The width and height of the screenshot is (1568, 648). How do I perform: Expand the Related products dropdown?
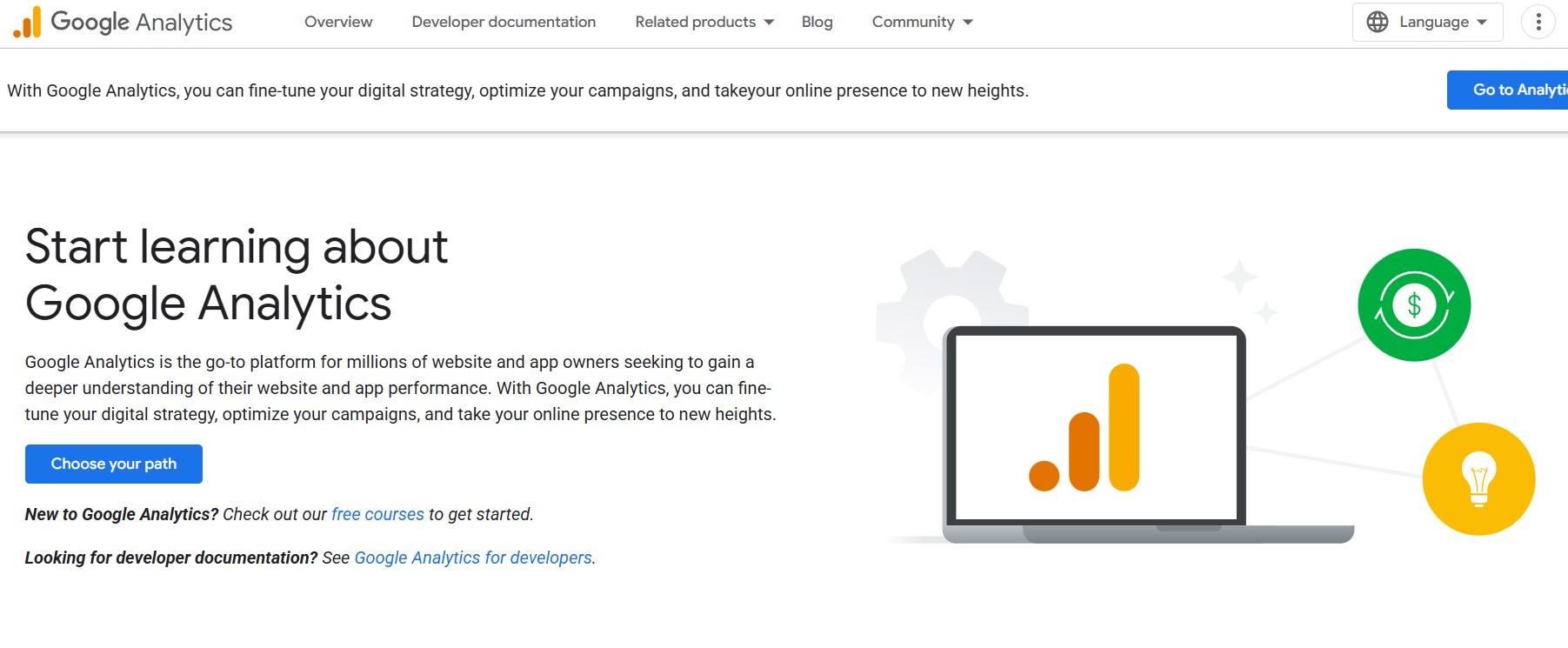point(704,22)
